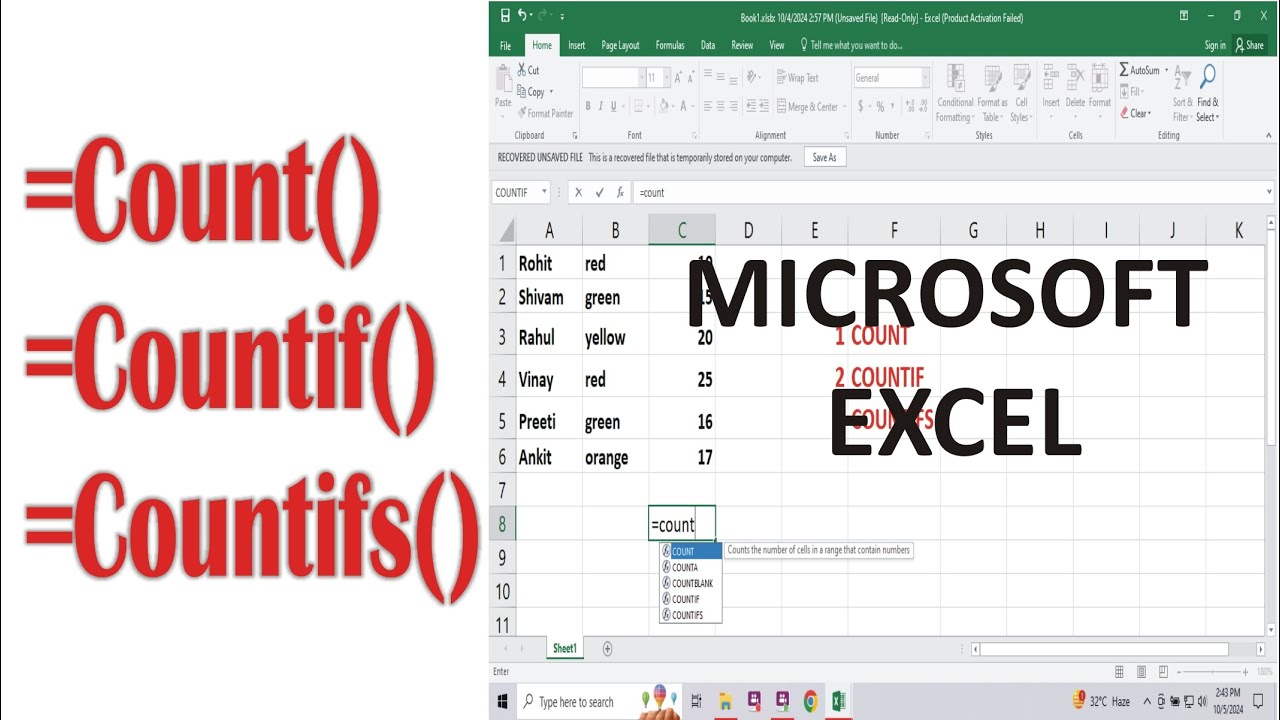Viewport: 1280px width, 720px height.
Task: Confirm the formula with the checkmark icon
Action: point(599,192)
